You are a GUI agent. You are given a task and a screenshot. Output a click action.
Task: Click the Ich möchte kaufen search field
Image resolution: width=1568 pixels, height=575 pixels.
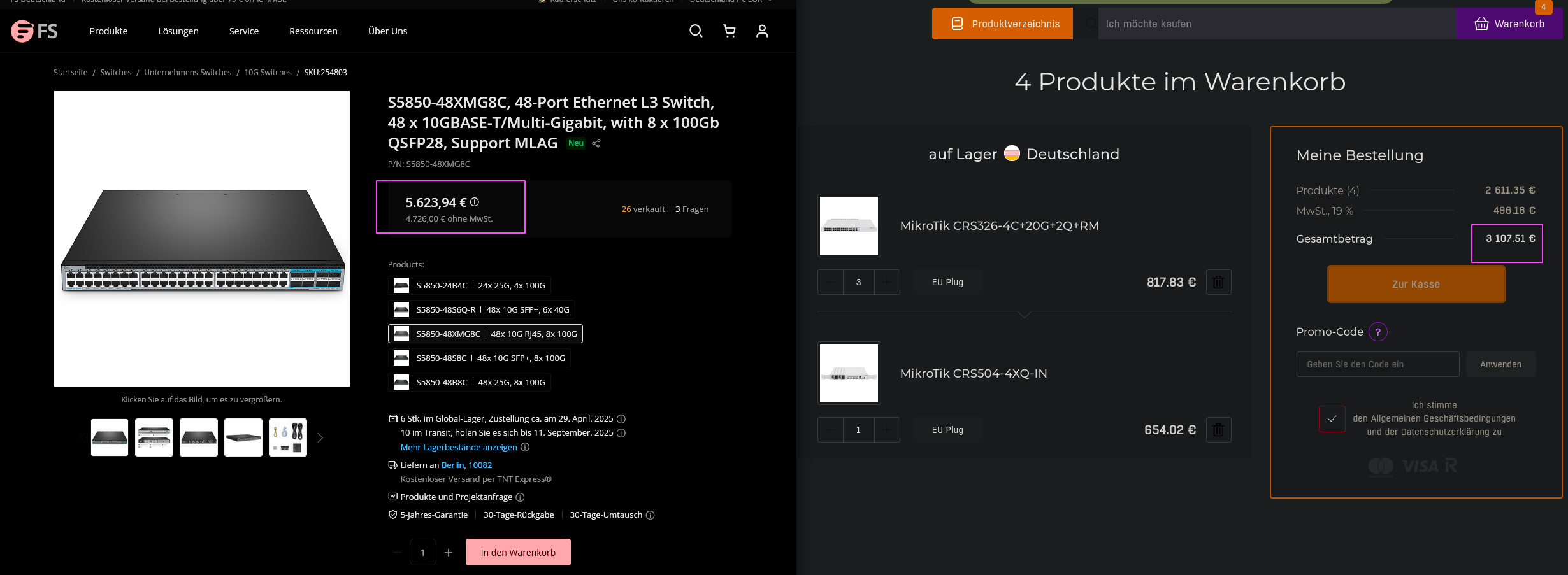(1277, 24)
